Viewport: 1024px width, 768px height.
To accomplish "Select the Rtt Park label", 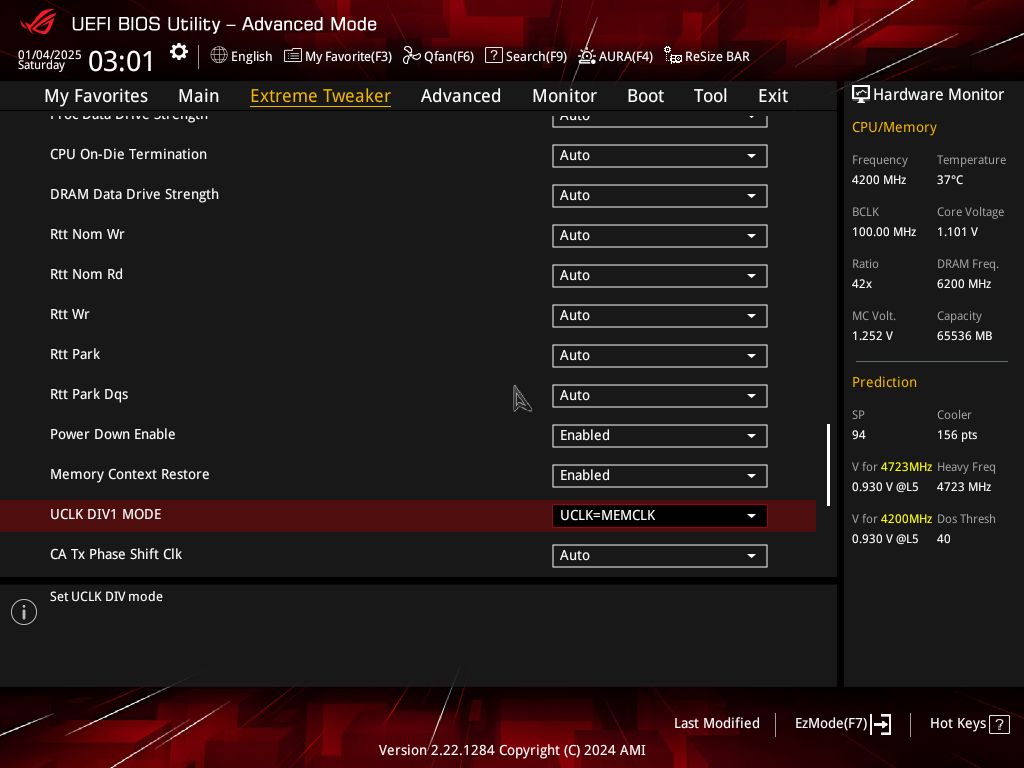I will coord(74,354).
